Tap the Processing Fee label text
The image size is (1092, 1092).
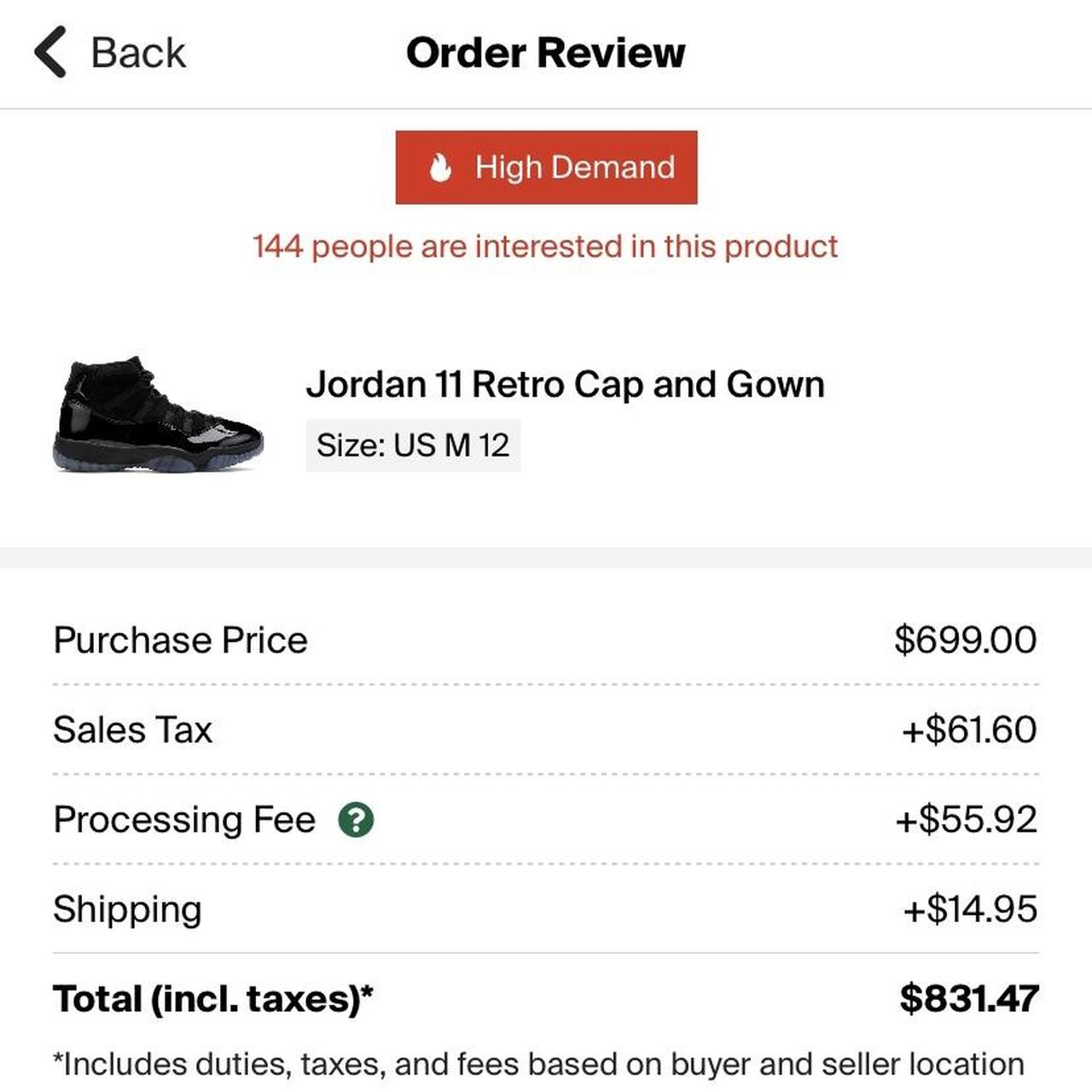[x=184, y=819]
